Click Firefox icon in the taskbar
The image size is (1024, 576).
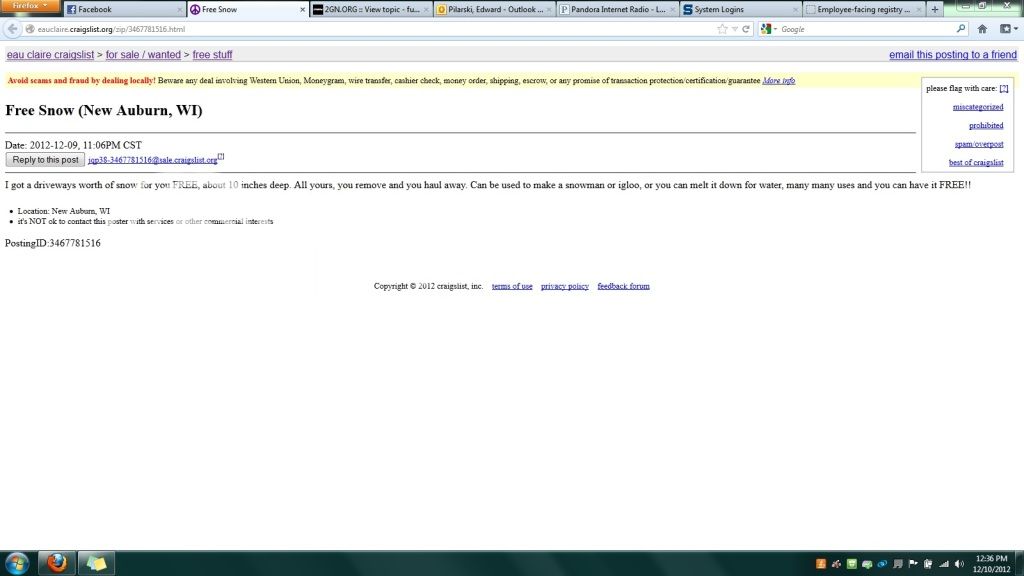(56, 563)
